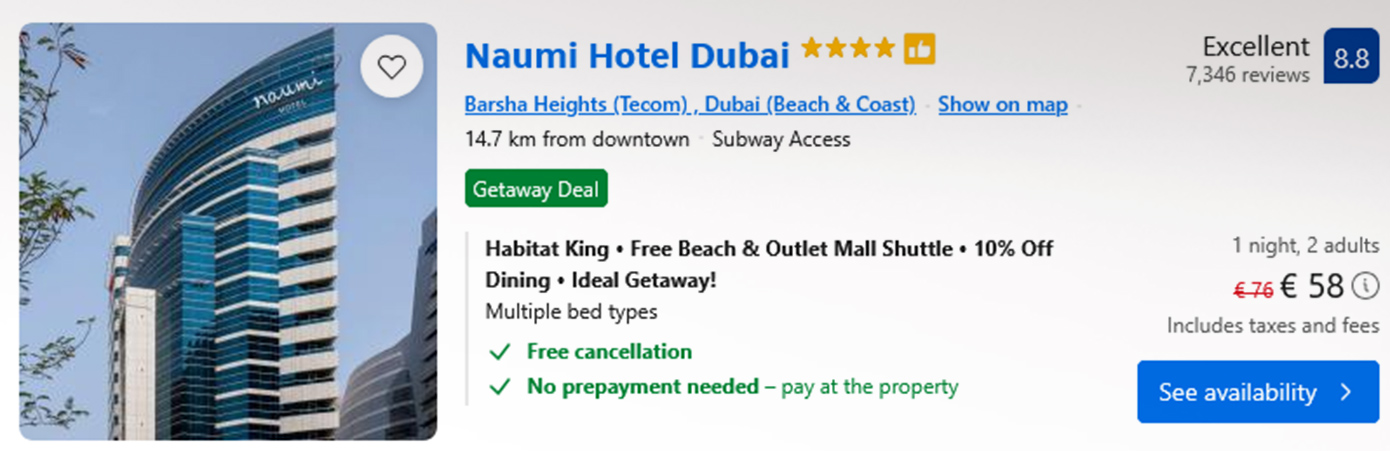Click the Free cancellation checkmark icon

[499, 352]
